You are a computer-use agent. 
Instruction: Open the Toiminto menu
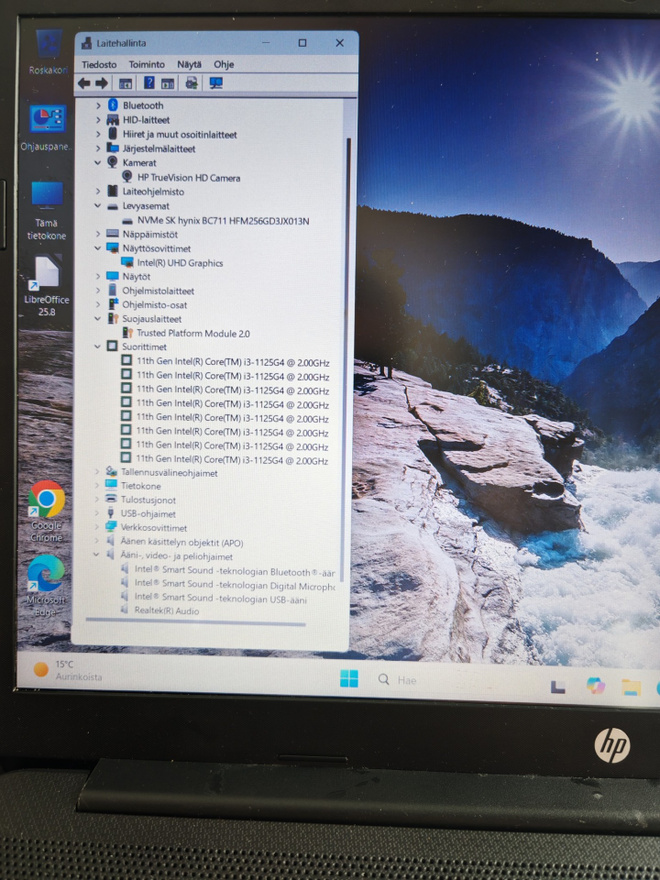tap(146, 65)
